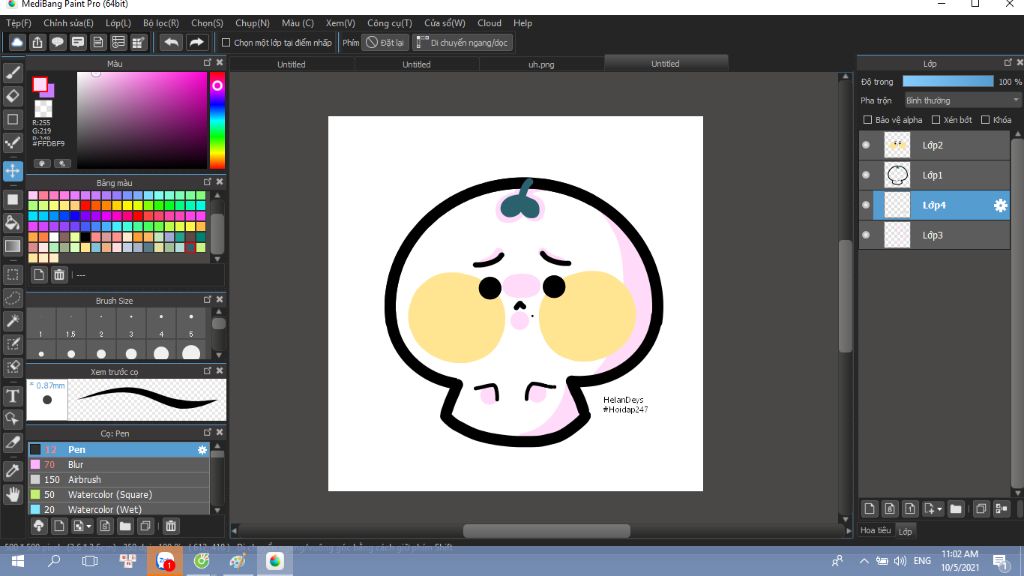Pop out the Bảng màu palette panel

click(208, 182)
